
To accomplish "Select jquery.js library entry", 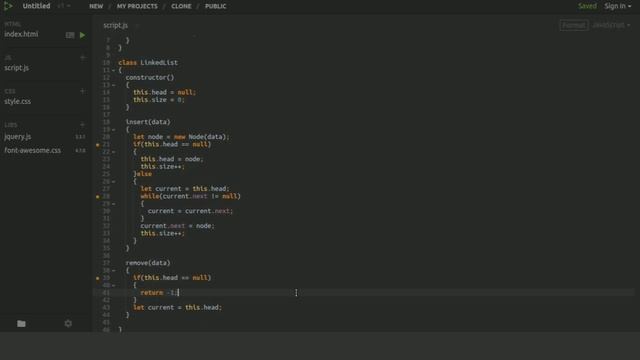I will [18, 137].
